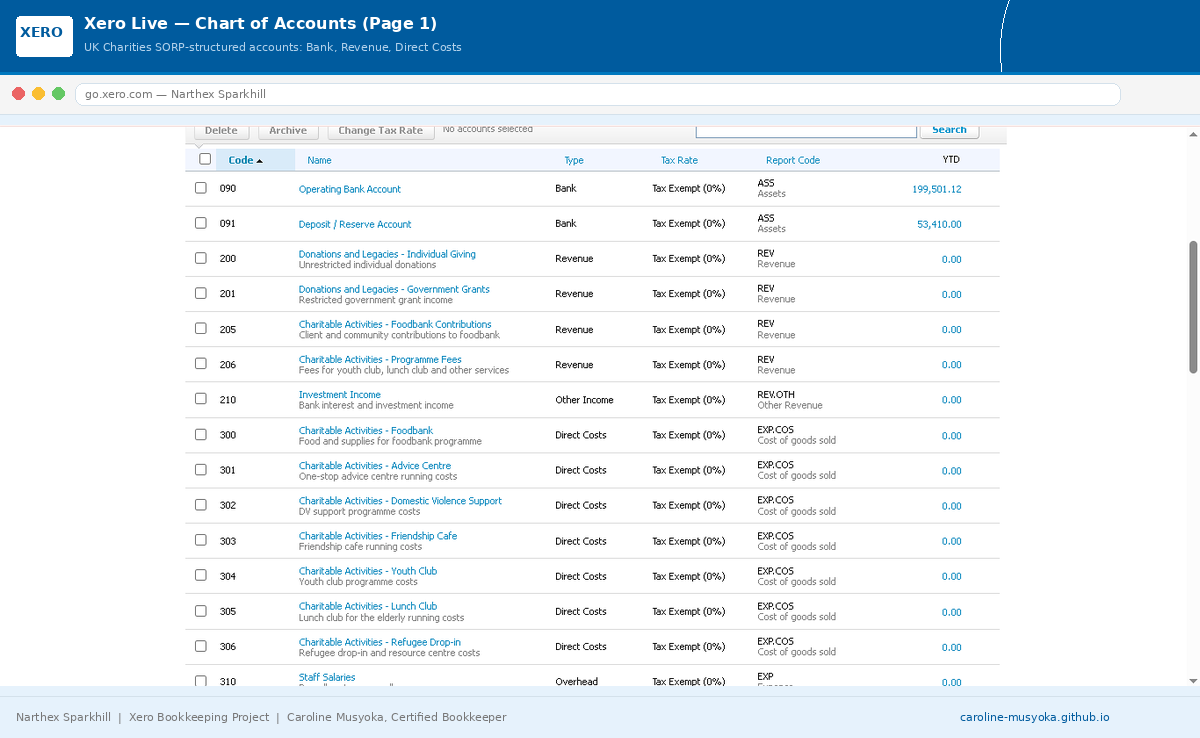Screen dimensions: 1200x738
Task: Open the Staff Salaries account
Action: pyautogui.click(x=327, y=677)
